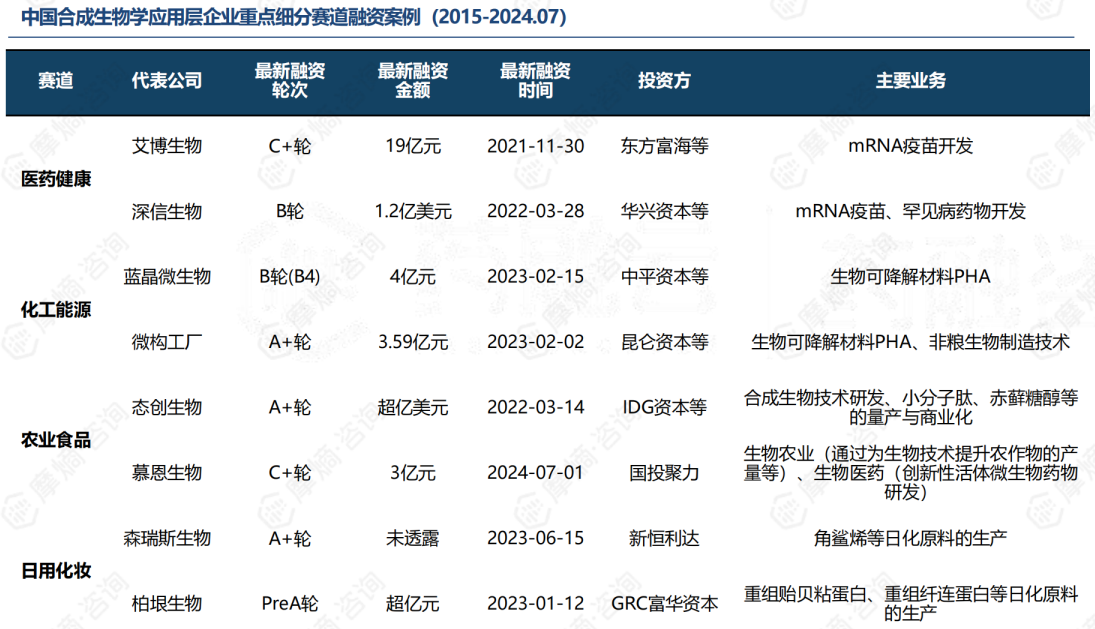Click business text 重组贻贝粘蛋白 description
The image size is (1095, 629).
[x=911, y=603]
